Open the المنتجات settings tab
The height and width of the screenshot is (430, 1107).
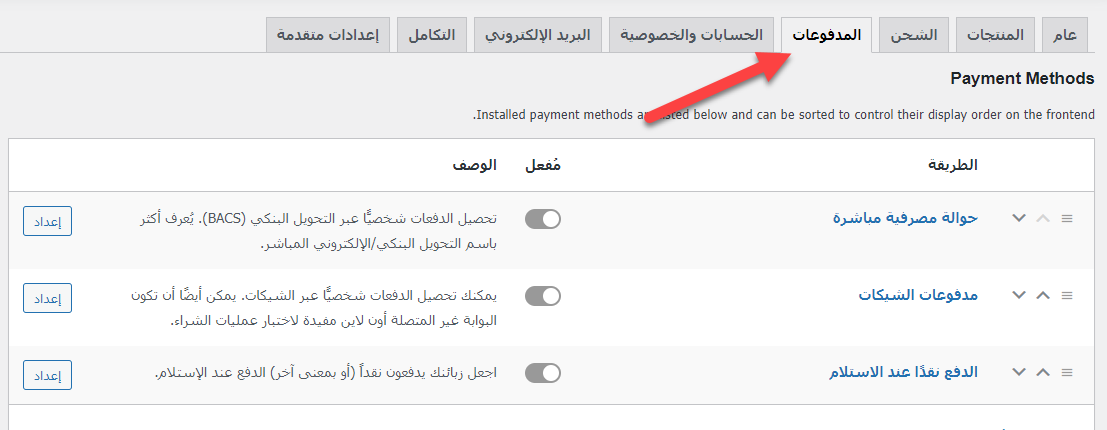point(995,35)
